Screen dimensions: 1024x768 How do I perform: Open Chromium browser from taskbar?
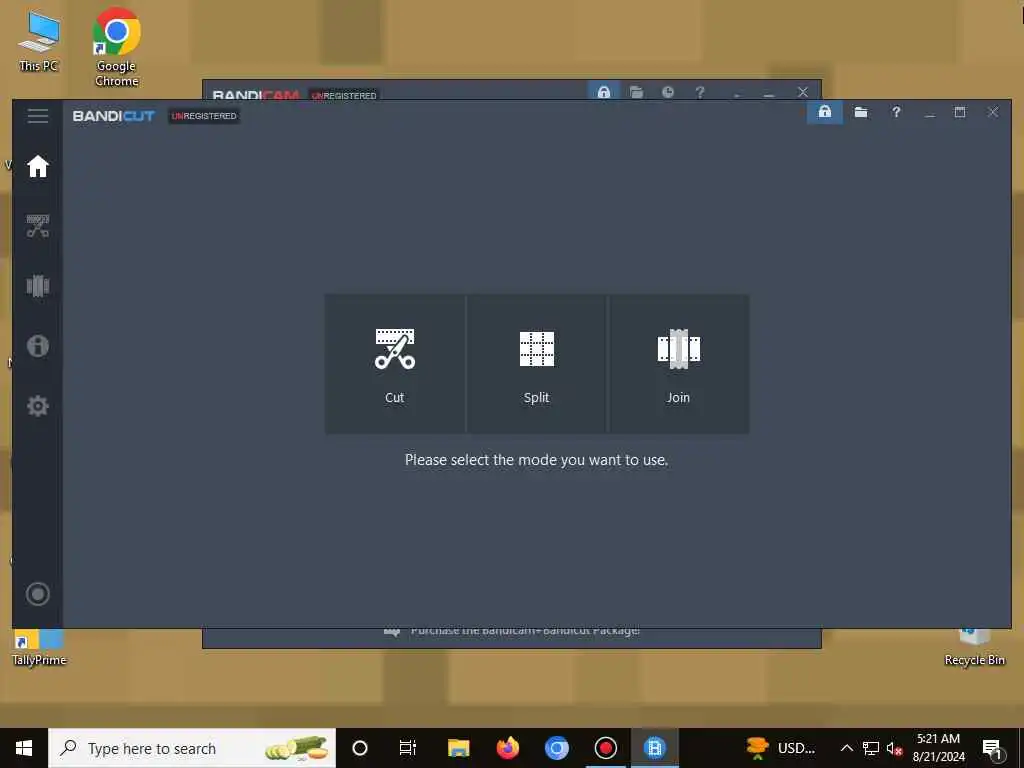556,748
